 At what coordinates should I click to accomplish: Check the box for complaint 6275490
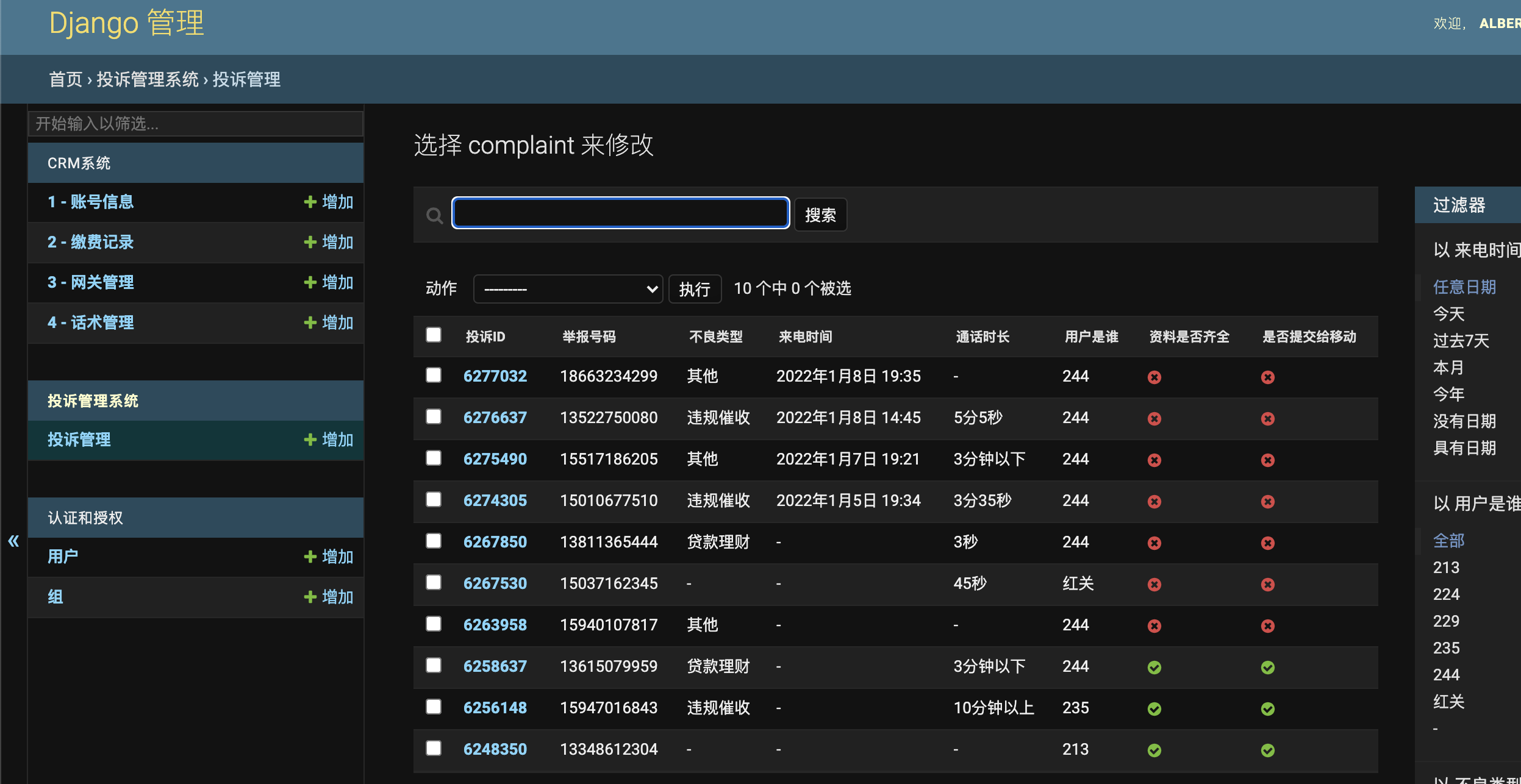click(434, 458)
